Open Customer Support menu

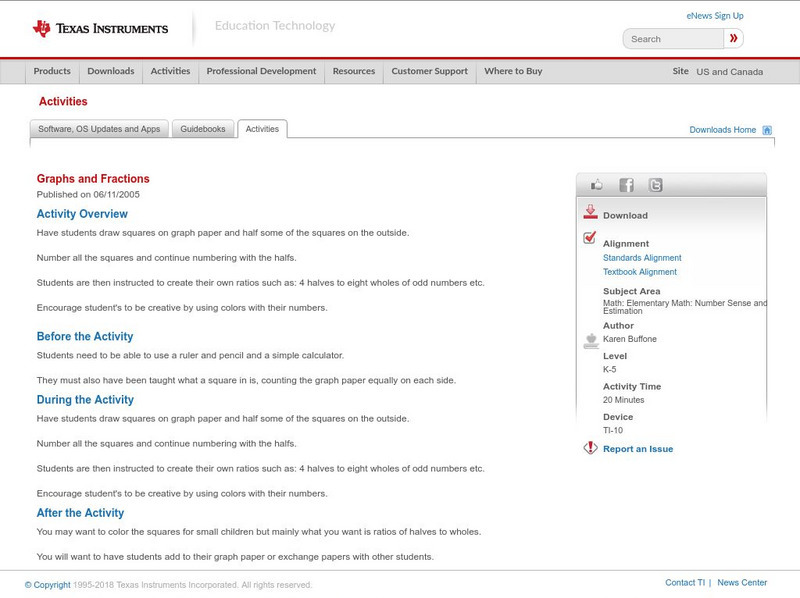[x=430, y=71]
